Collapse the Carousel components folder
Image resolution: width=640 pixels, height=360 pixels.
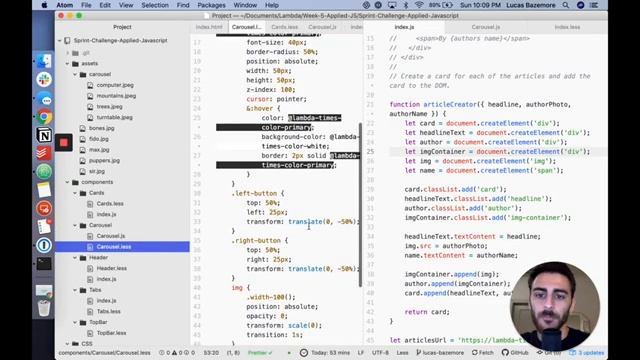pos(75,225)
